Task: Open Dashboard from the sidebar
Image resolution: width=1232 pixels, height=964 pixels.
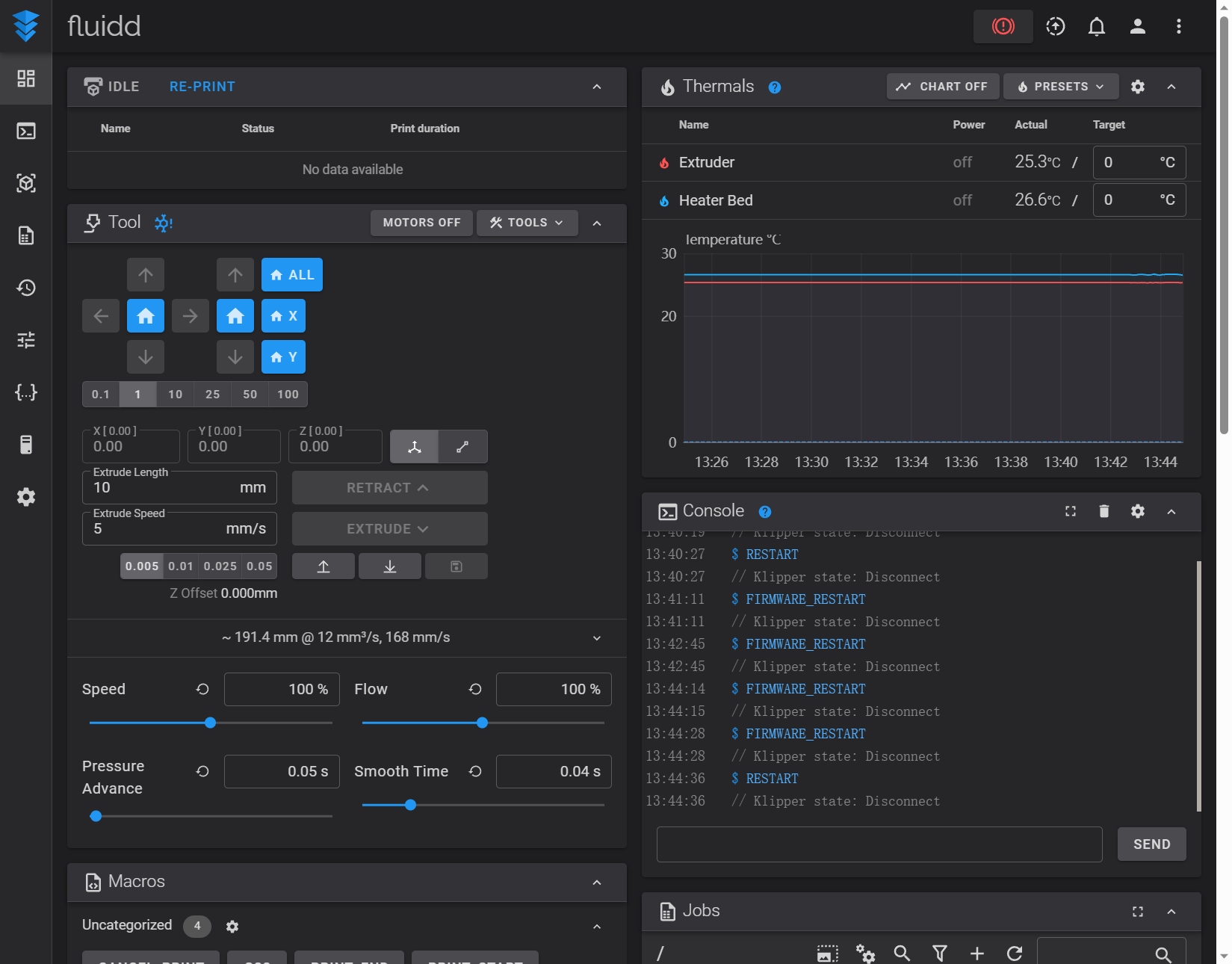Action: click(x=26, y=78)
